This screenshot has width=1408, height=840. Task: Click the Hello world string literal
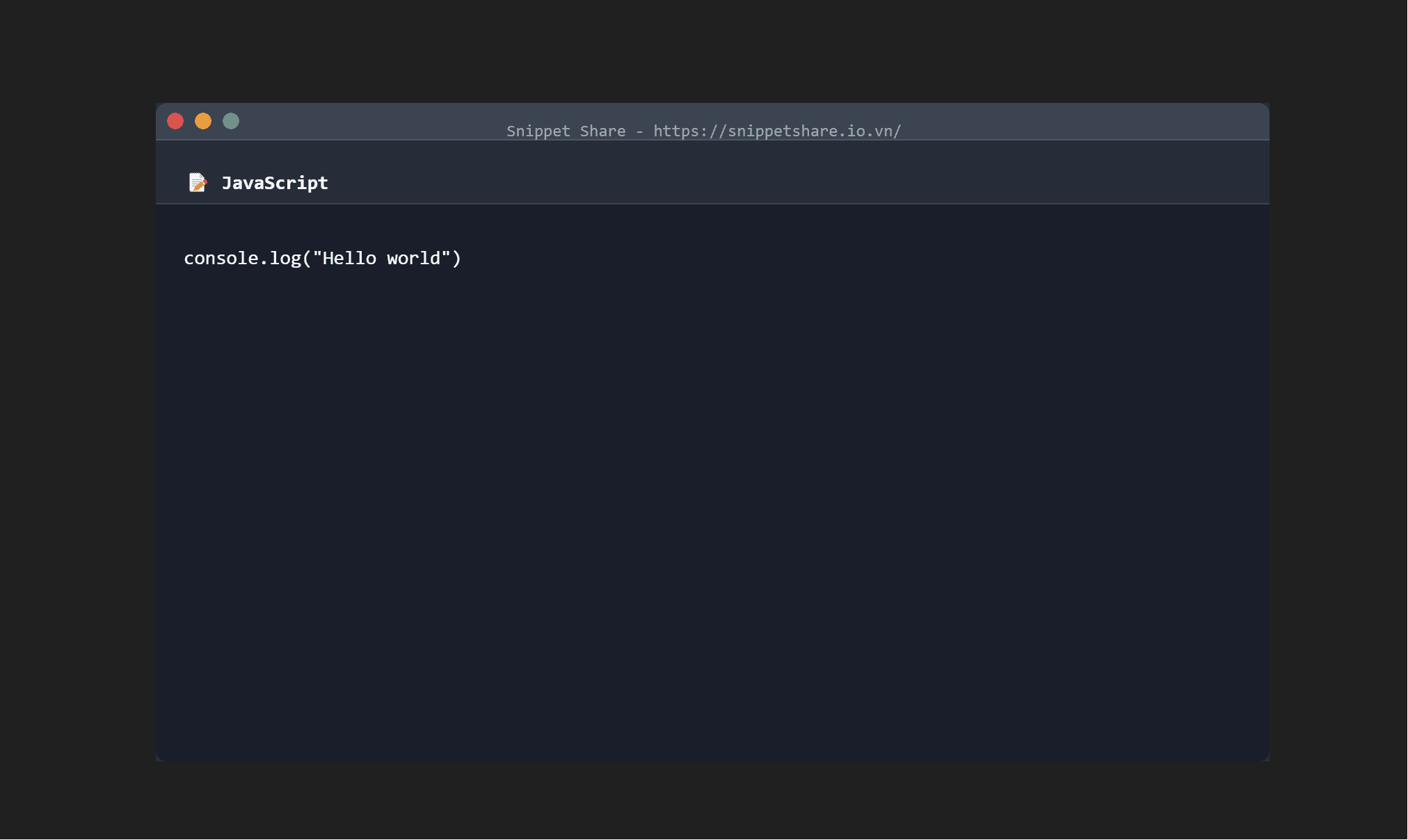(383, 258)
